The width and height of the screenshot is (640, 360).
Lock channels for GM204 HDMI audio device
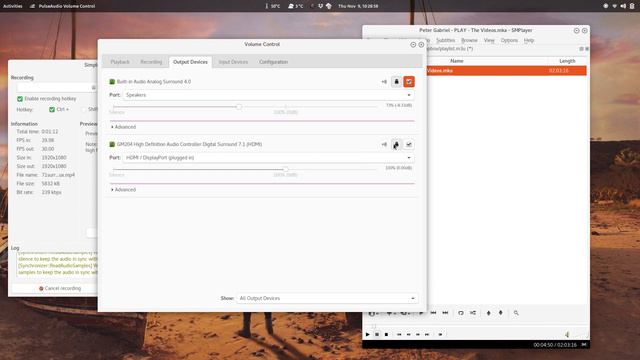click(396, 144)
